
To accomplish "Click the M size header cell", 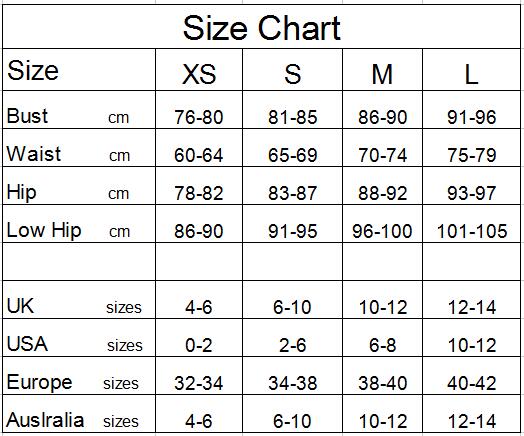I will coord(382,69).
